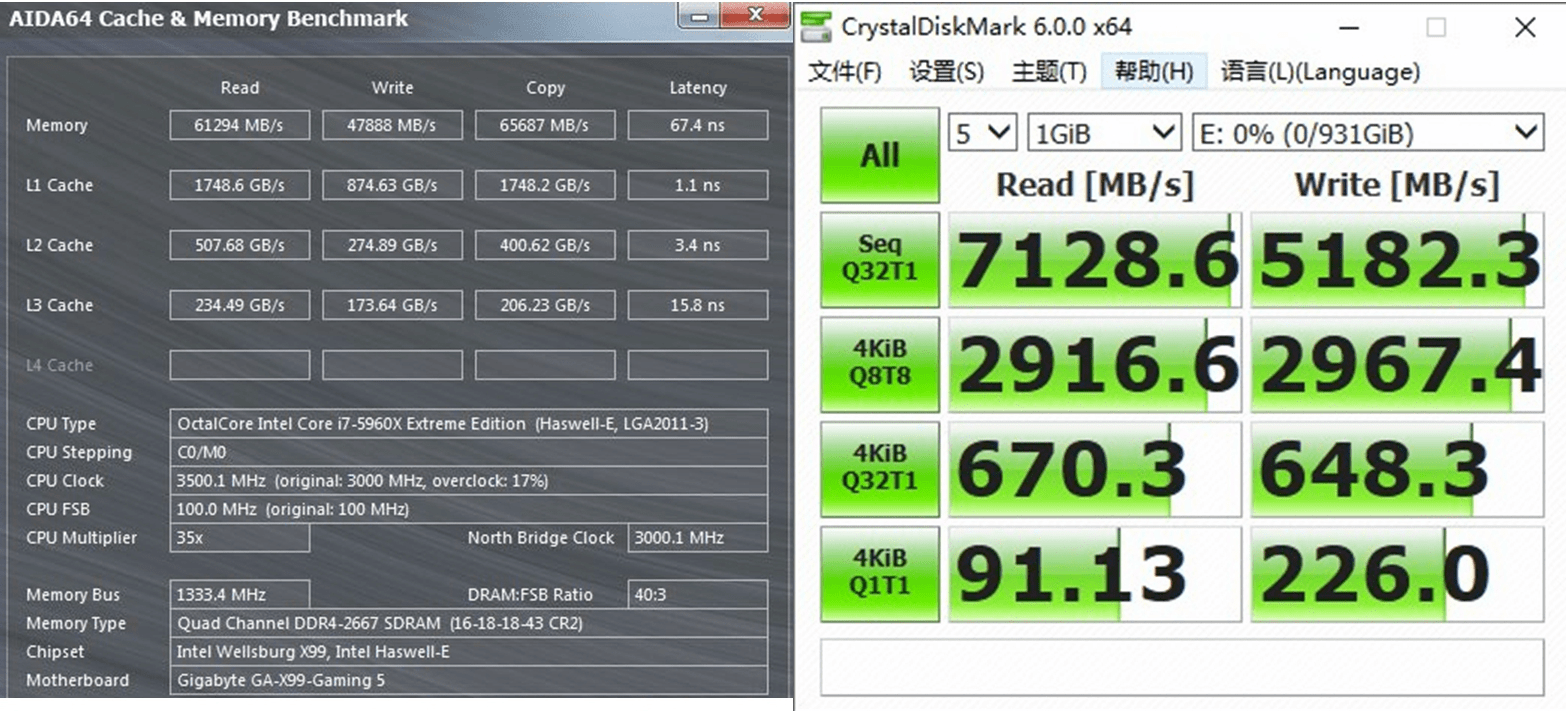Screen dimensions: 1566x711
Task: Click the North Bridge Clock value 3000.1 MHz
Action: point(698,538)
